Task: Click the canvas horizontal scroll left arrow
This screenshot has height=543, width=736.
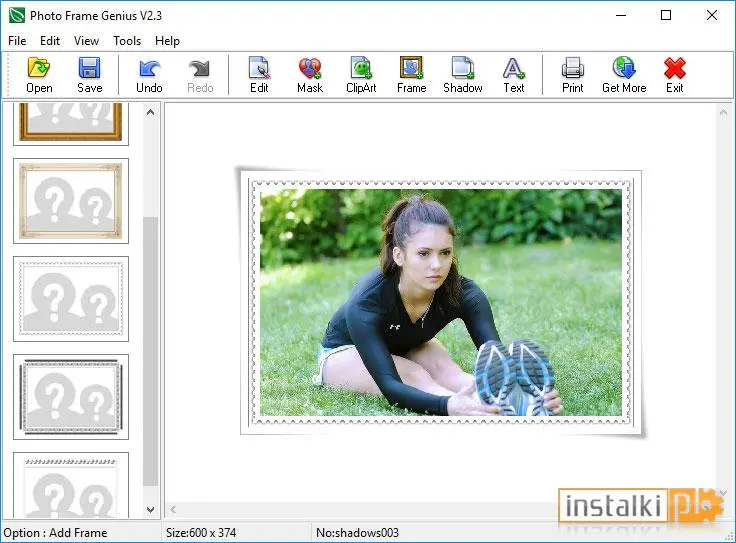Action: [x=173, y=509]
